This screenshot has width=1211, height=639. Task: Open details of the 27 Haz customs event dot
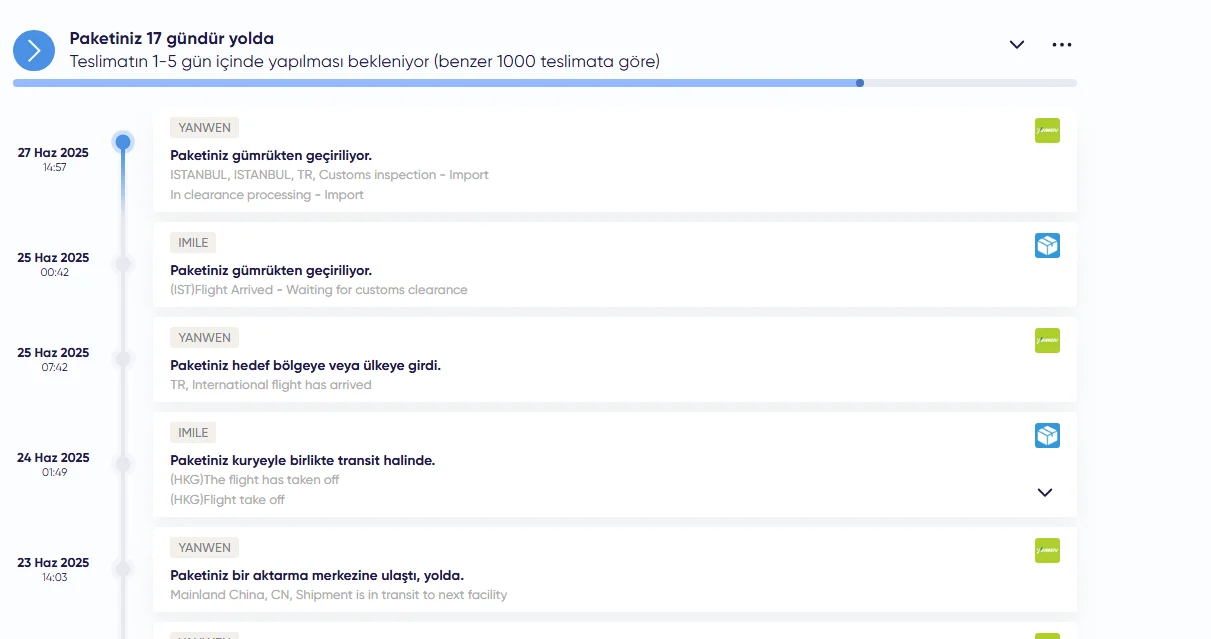tap(122, 142)
